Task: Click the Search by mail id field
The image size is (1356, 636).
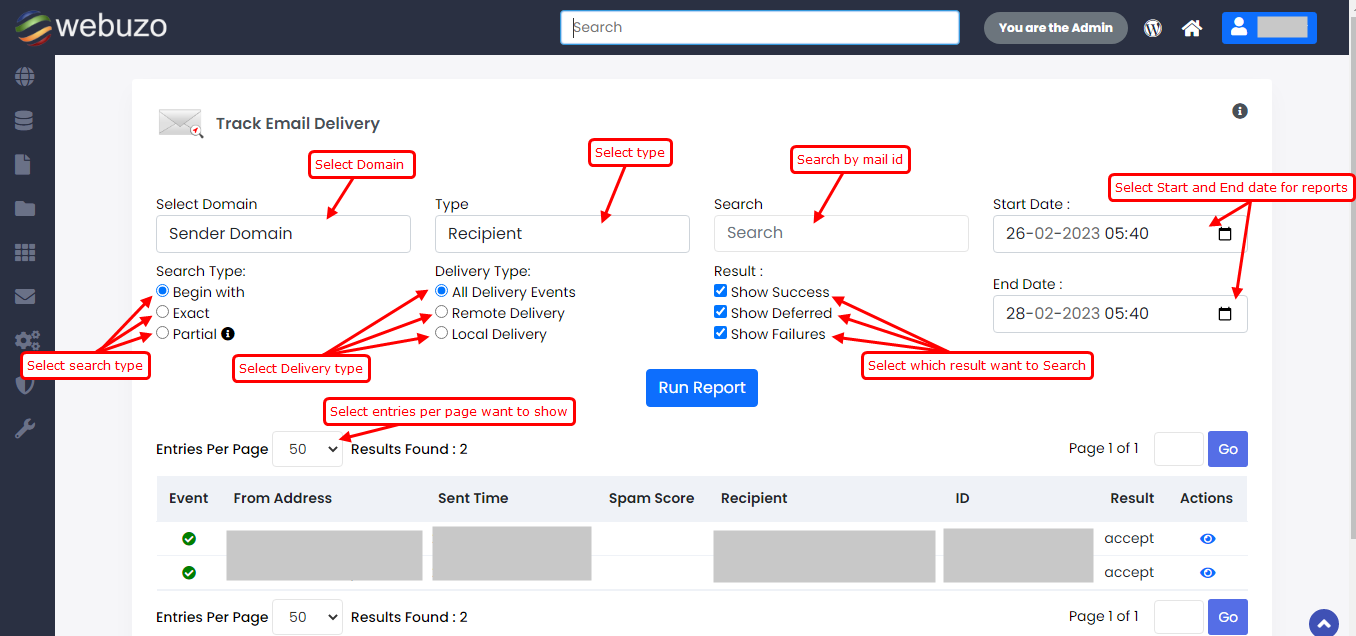Action: coord(840,233)
